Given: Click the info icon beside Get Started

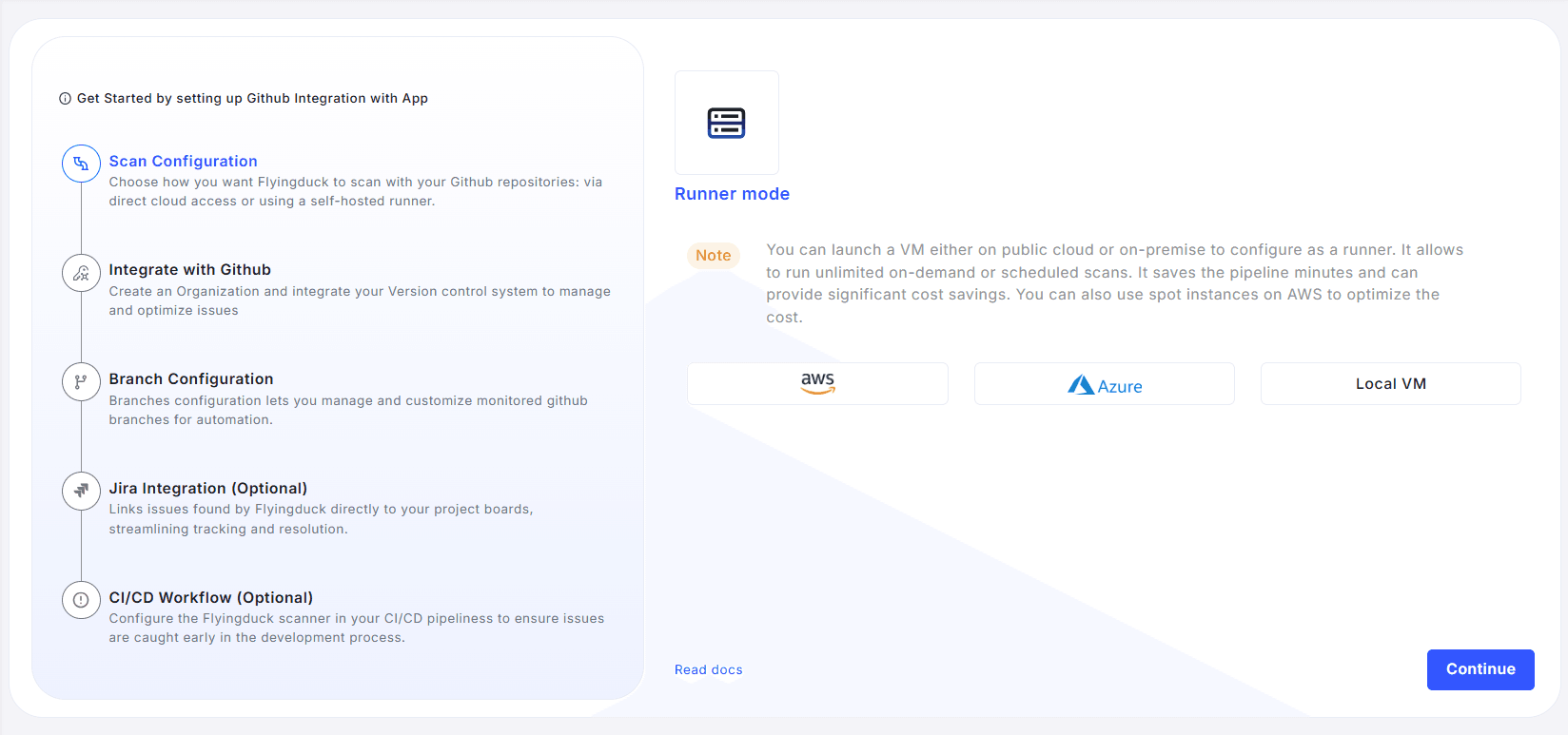Looking at the screenshot, I should pyautogui.click(x=65, y=99).
